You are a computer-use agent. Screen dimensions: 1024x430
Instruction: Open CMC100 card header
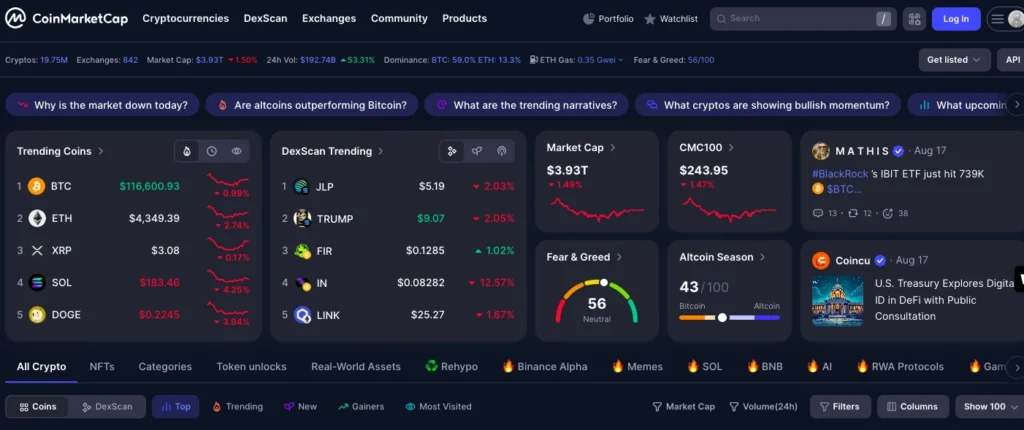pos(707,148)
